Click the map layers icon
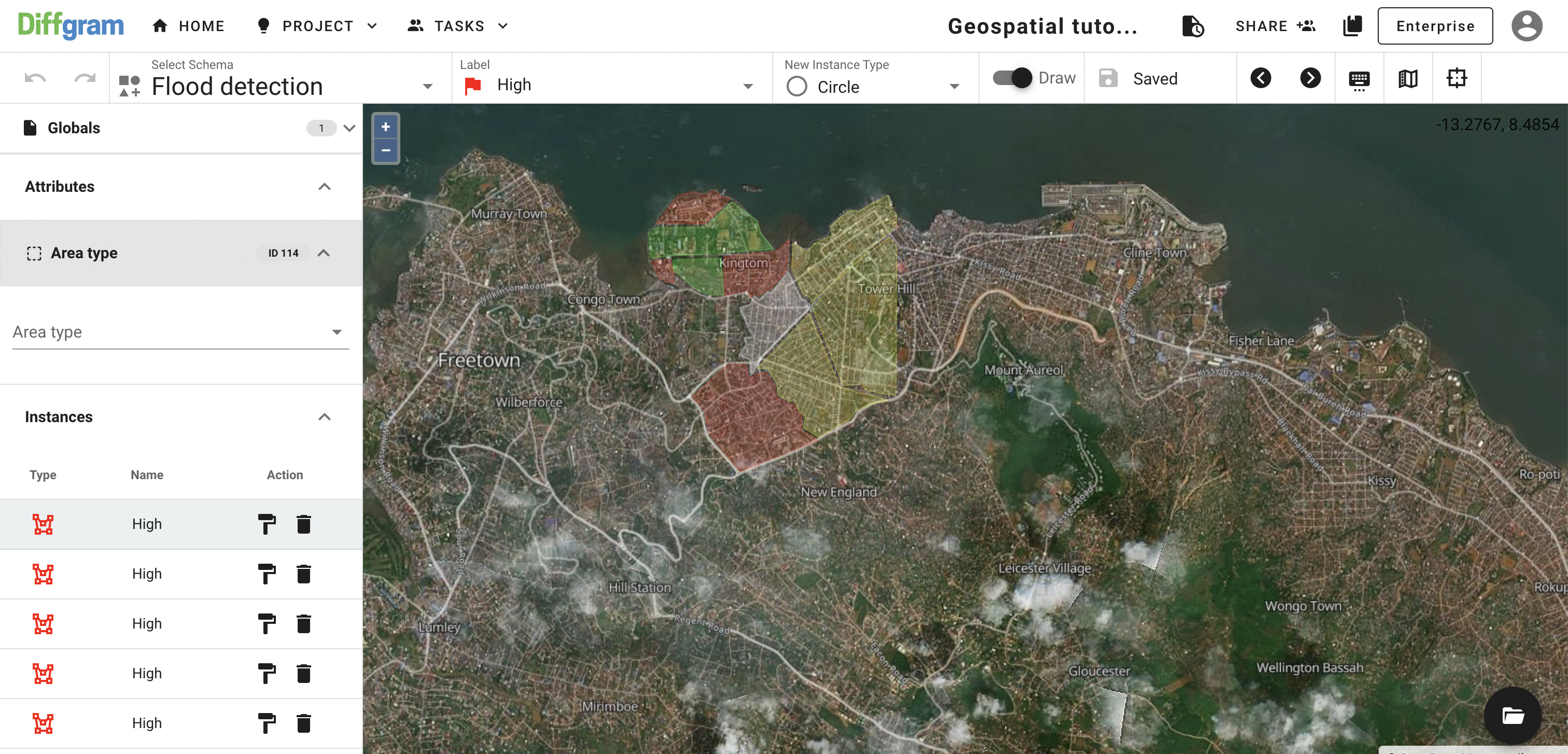 [x=1408, y=78]
